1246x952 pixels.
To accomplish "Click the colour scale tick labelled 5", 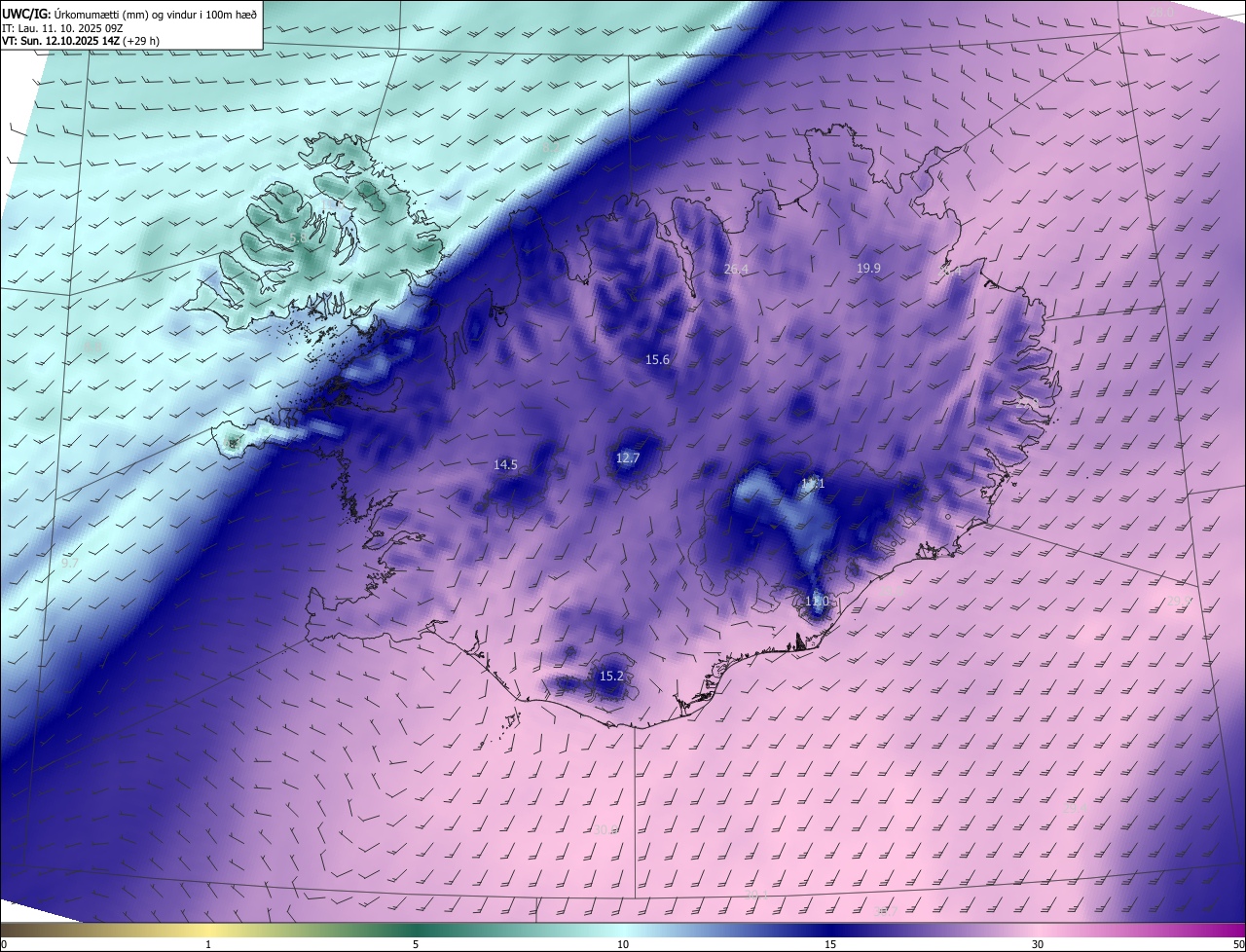I will click(416, 944).
